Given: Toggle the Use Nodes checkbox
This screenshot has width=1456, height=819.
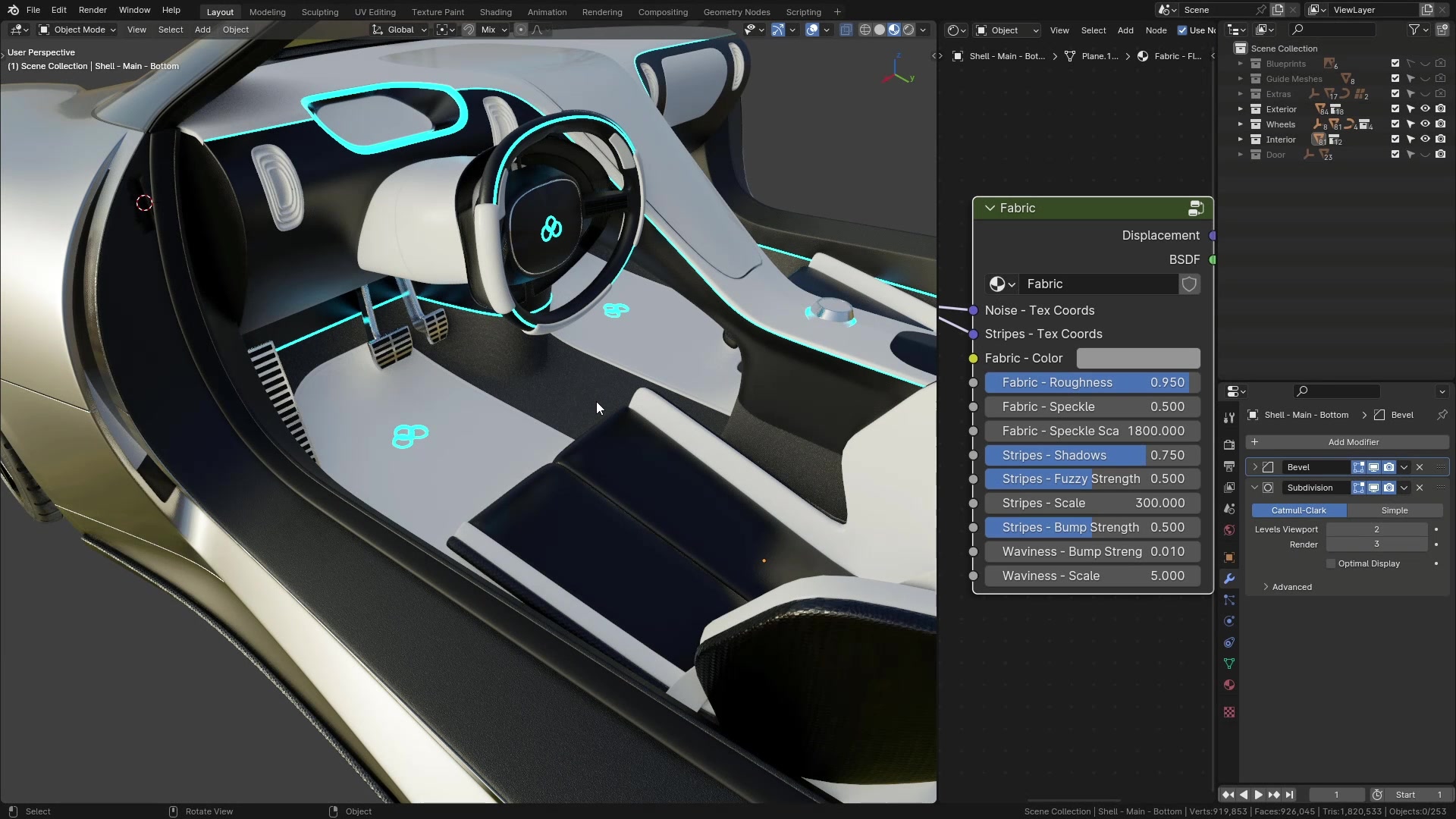Looking at the screenshot, I should pos(1182,30).
